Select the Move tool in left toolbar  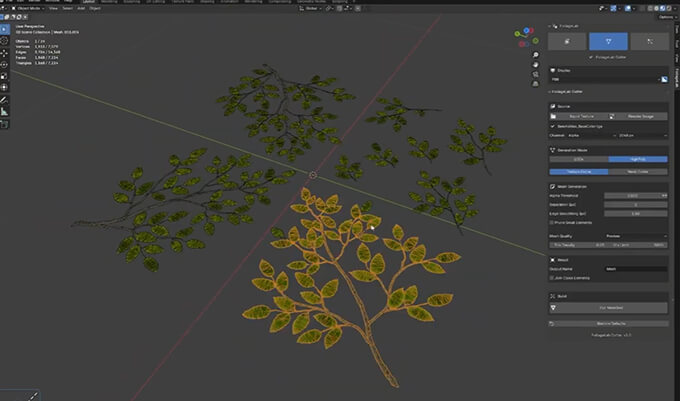[6, 55]
